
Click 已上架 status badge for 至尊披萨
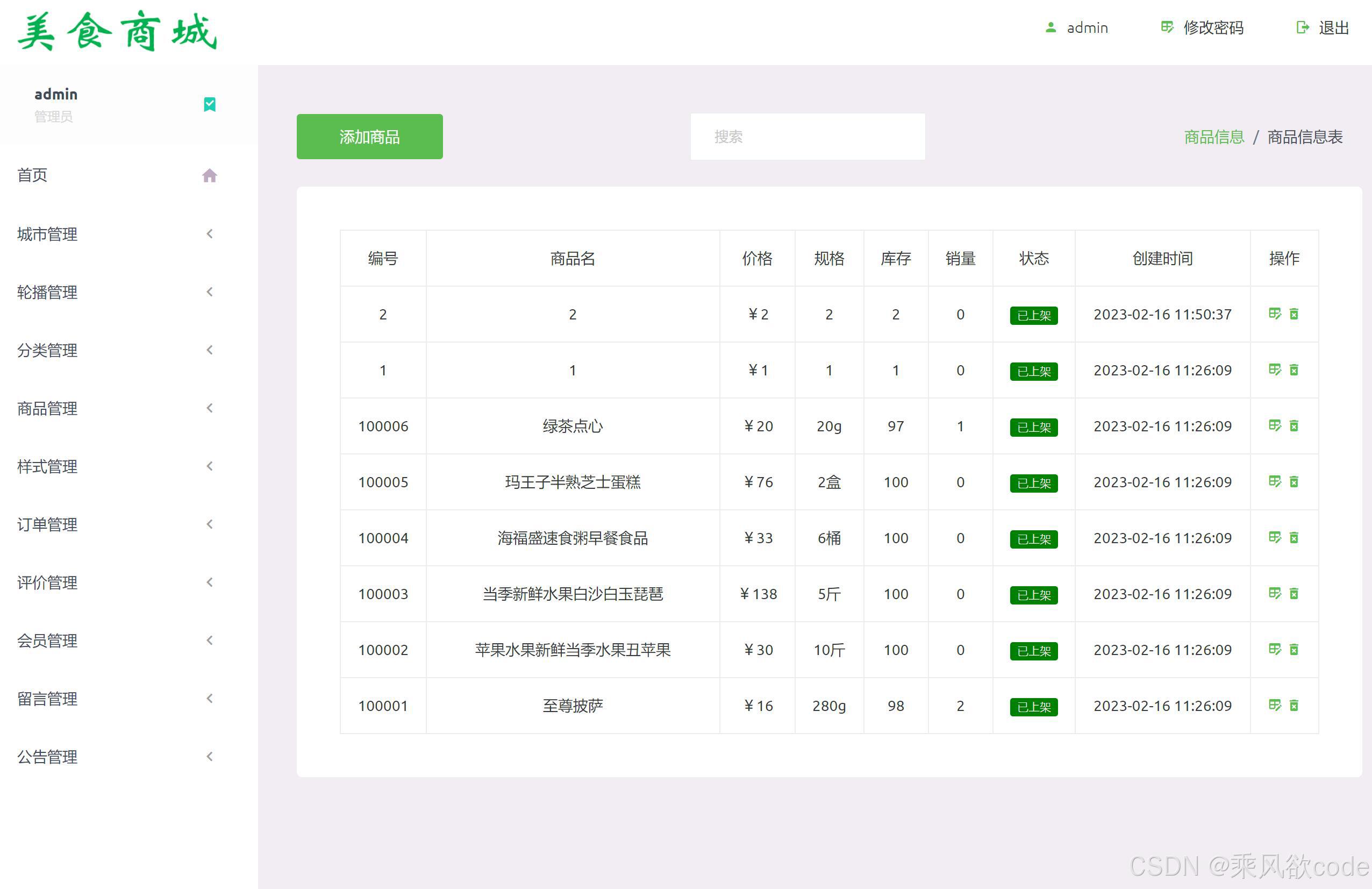click(x=1033, y=707)
